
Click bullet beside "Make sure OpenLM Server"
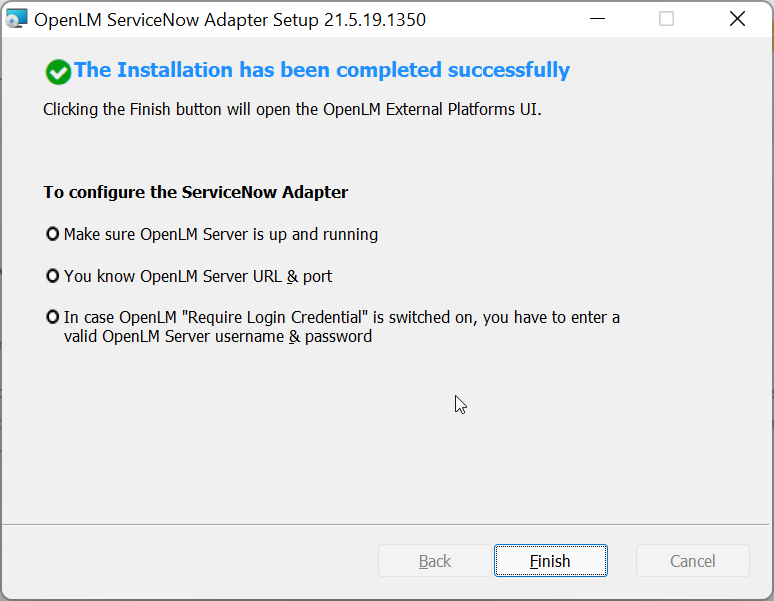[x=53, y=234]
